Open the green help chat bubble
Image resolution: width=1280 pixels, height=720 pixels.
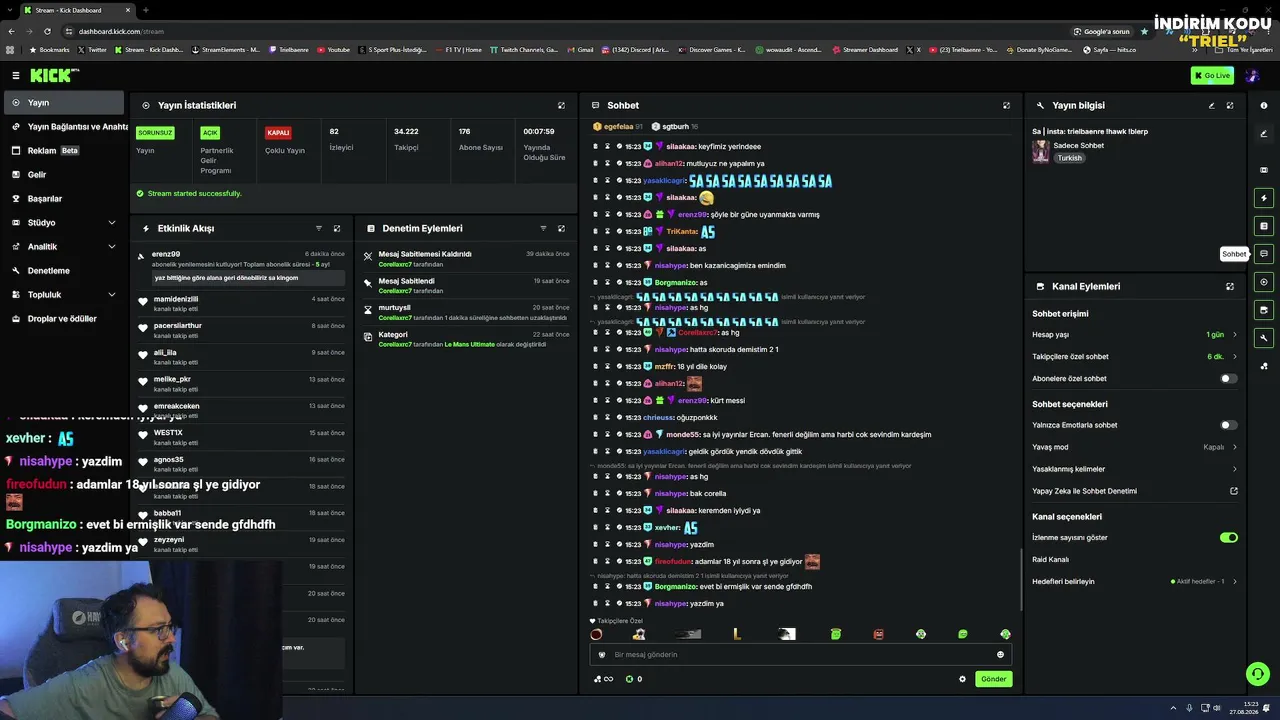coord(1258,674)
